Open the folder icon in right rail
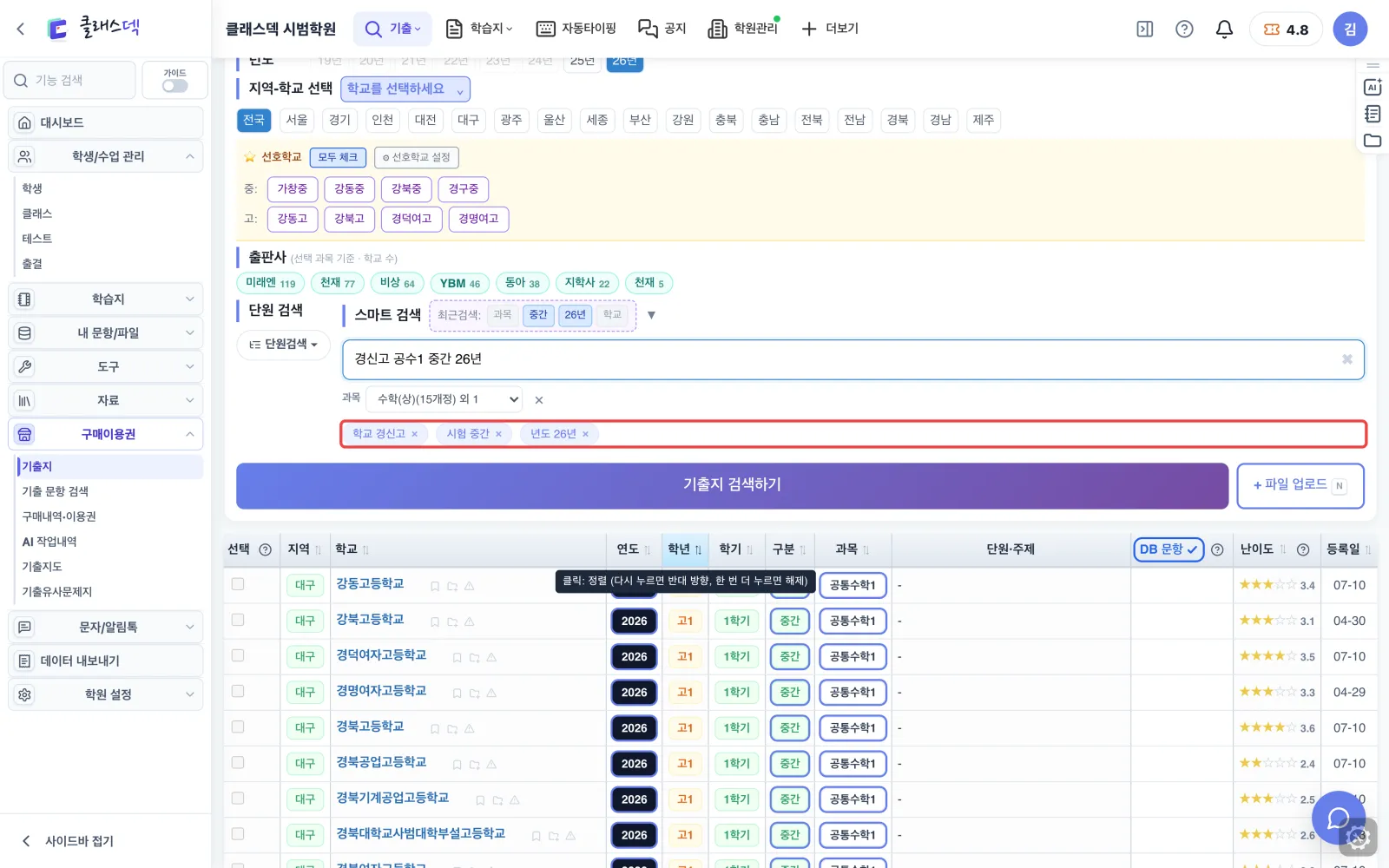The height and width of the screenshot is (868, 1389). [1373, 141]
